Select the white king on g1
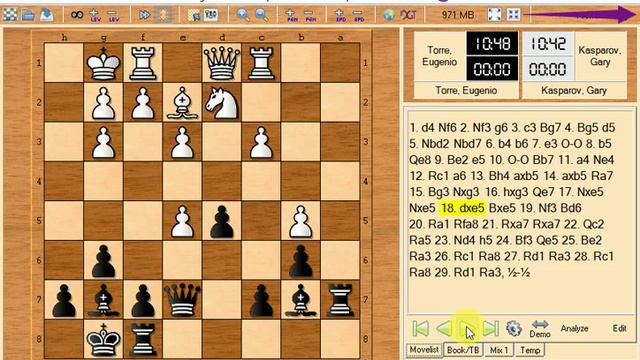640x360 pixels. (103, 63)
